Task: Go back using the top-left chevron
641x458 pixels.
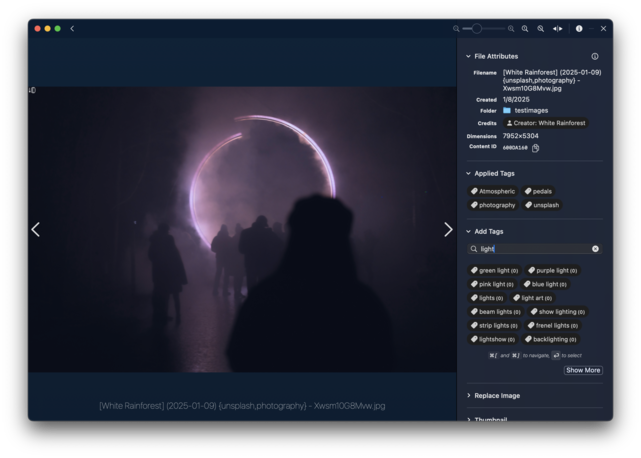Action: [x=72, y=29]
